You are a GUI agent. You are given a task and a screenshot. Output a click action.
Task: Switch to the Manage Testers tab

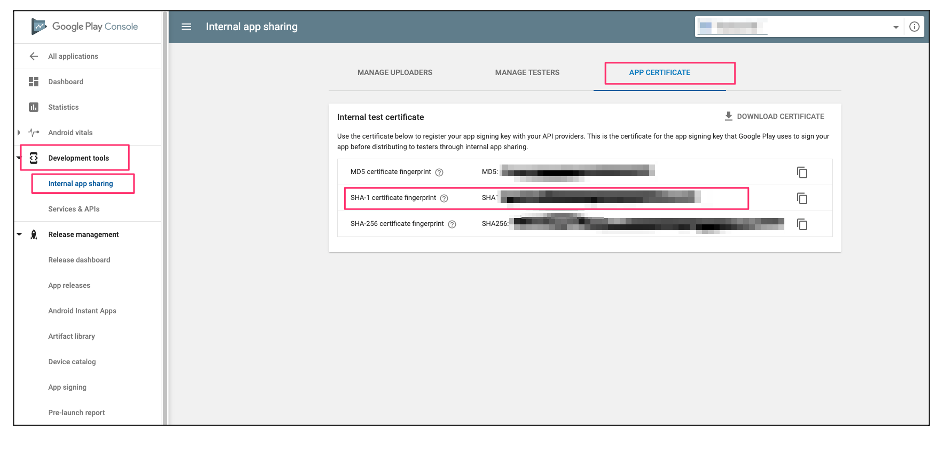(x=527, y=73)
